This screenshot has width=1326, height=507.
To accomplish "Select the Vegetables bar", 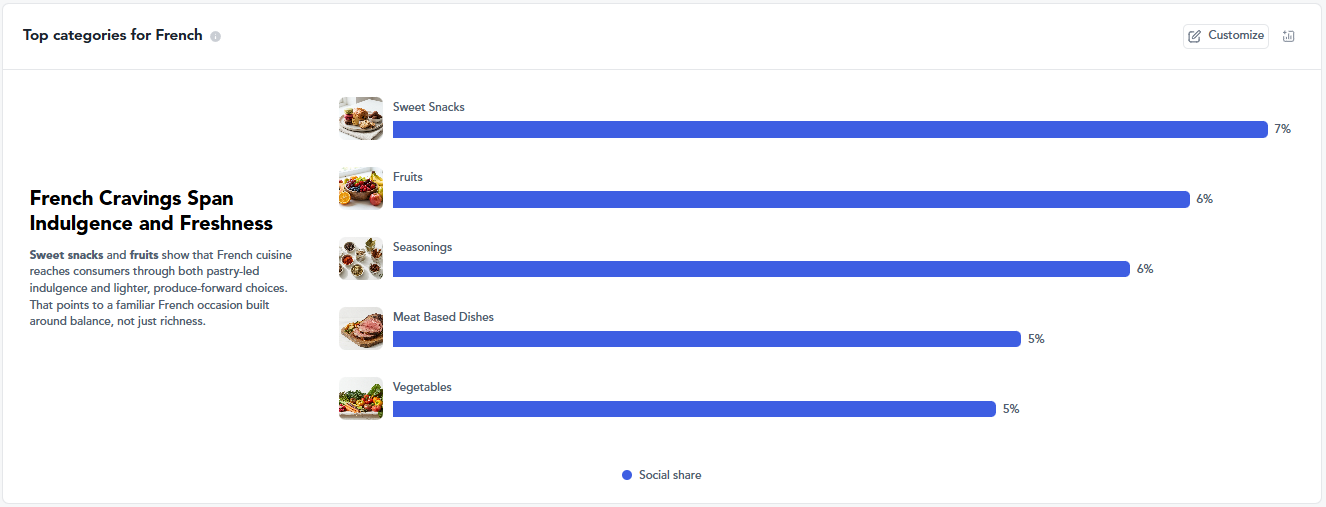I will coord(694,409).
